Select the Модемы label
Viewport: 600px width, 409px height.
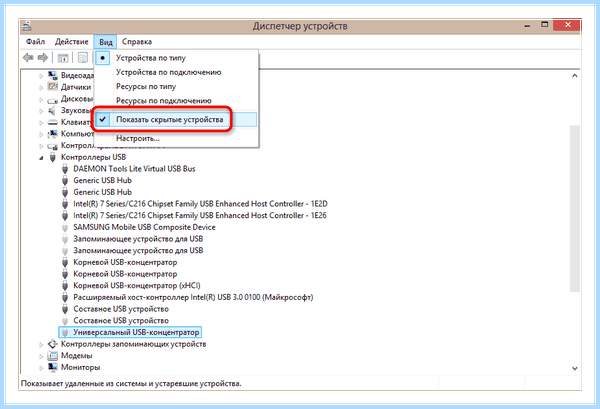coord(77,356)
